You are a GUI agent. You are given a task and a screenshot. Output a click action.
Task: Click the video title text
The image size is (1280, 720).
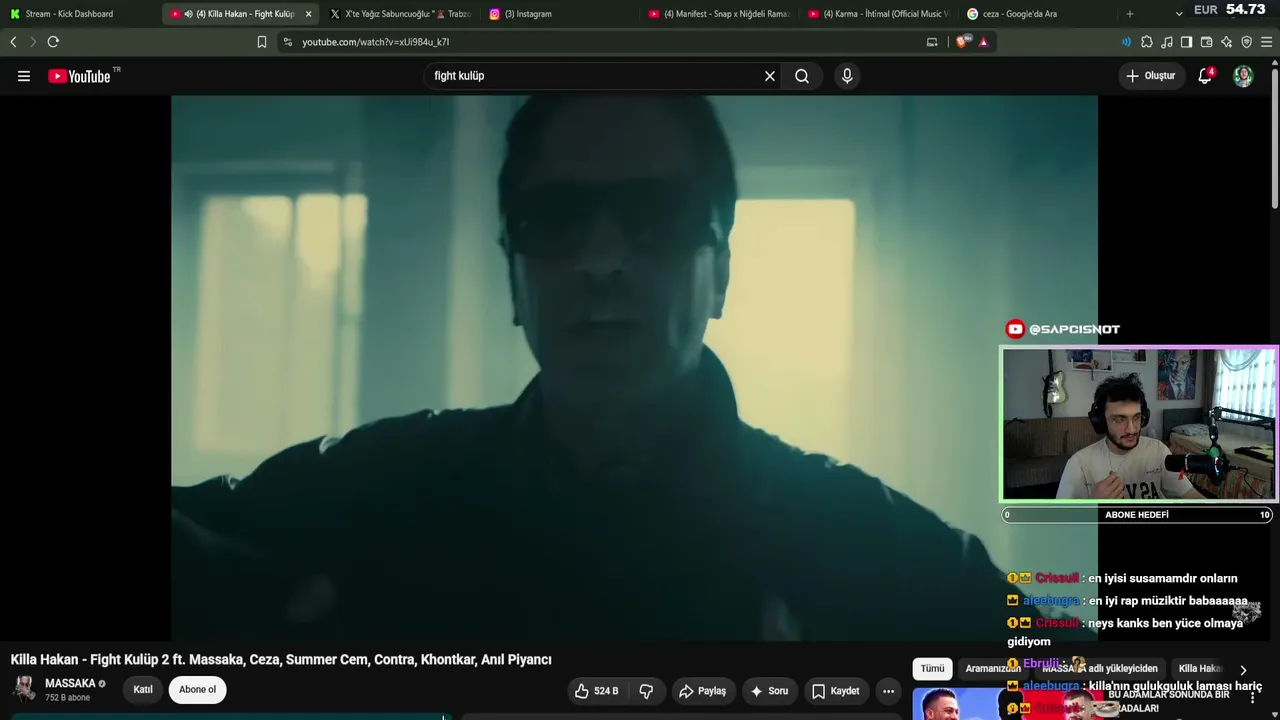[x=281, y=660]
